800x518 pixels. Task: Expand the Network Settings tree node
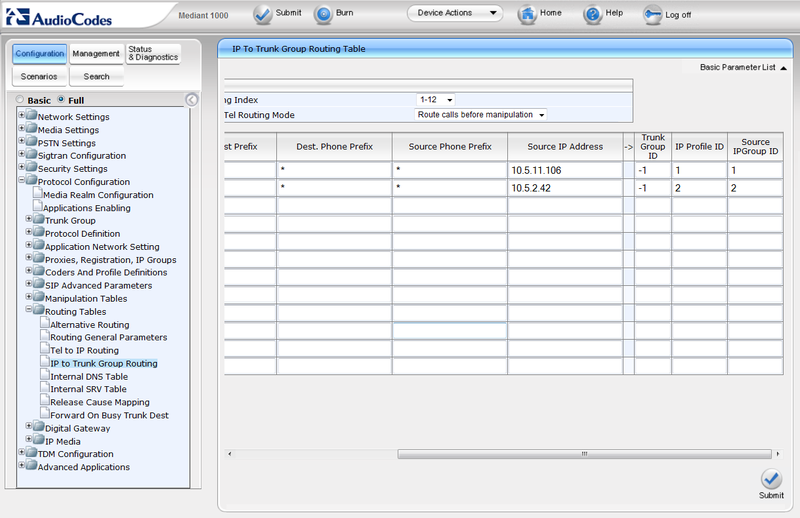click(x=22, y=117)
